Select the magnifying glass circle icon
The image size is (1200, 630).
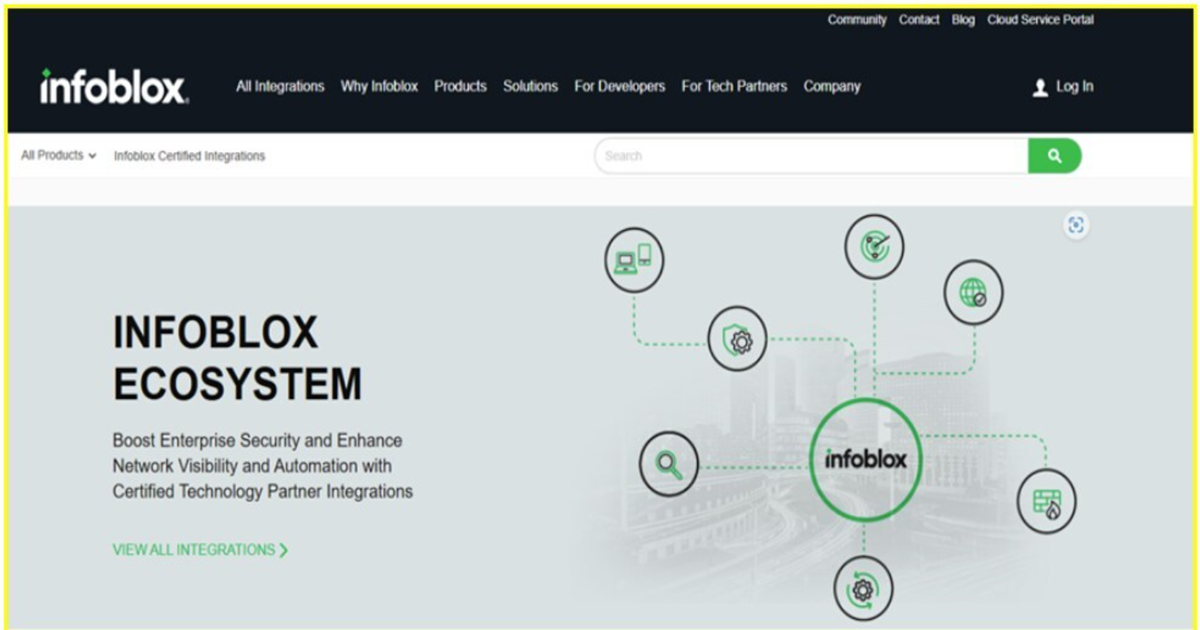pyautogui.click(x=669, y=463)
